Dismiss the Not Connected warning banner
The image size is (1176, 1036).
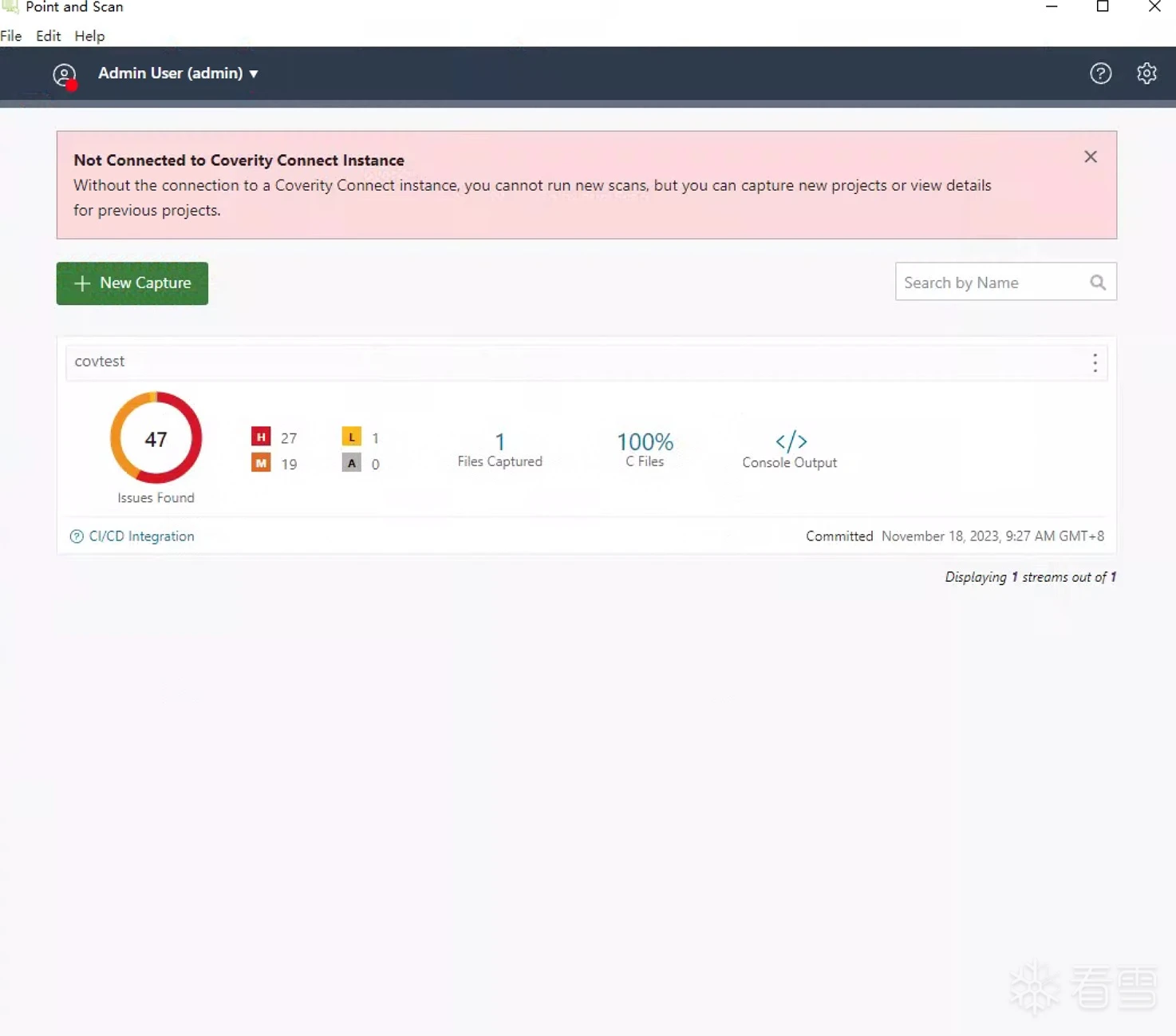tap(1091, 157)
